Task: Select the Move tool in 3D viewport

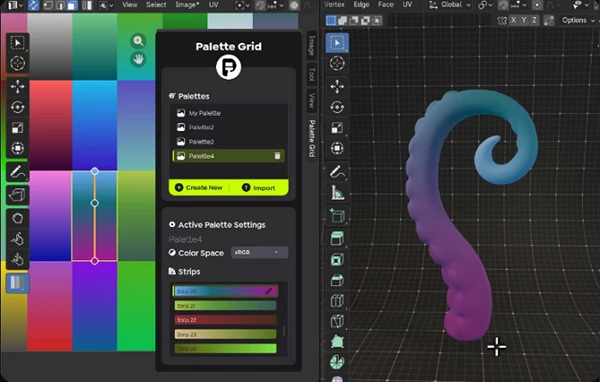Action: pyautogui.click(x=337, y=87)
